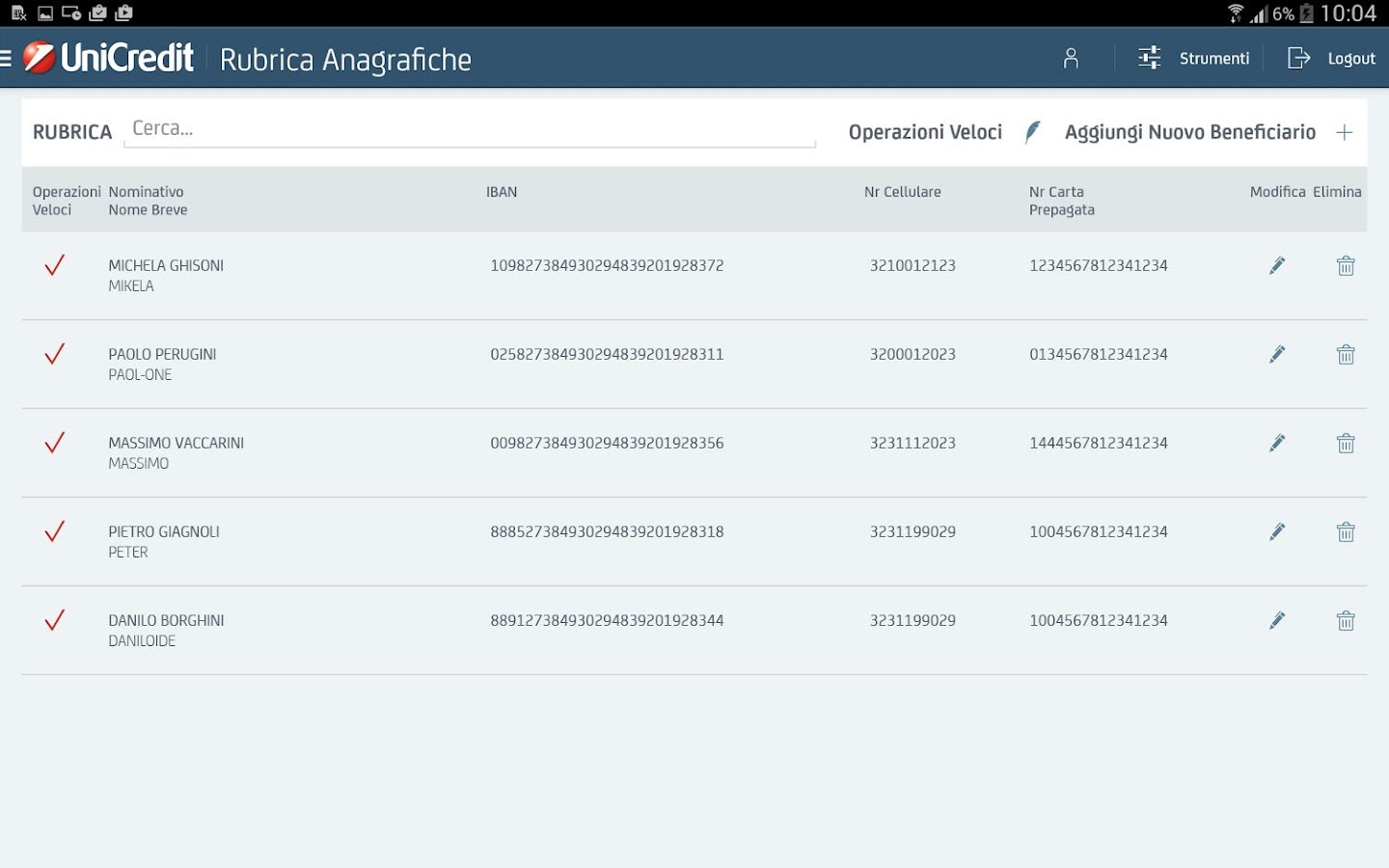1389x868 pixels.
Task: Click the feather icon beside Operazioni Veloci
Action: pos(1032,132)
